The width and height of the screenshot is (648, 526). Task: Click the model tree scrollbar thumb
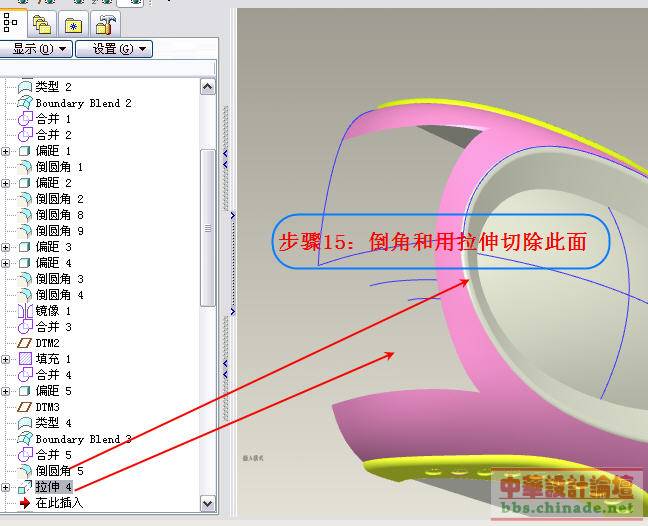pyautogui.click(x=207, y=228)
